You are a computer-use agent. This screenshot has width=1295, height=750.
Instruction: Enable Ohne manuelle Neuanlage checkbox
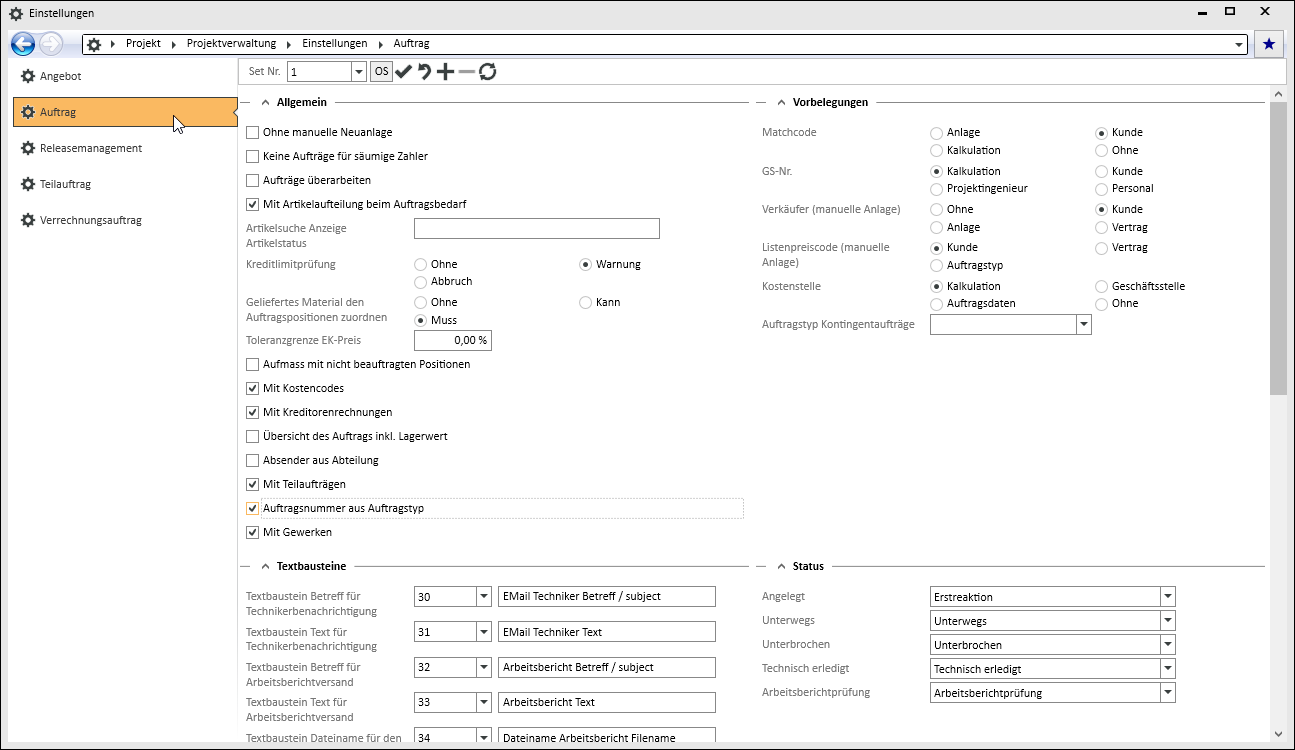click(x=253, y=132)
